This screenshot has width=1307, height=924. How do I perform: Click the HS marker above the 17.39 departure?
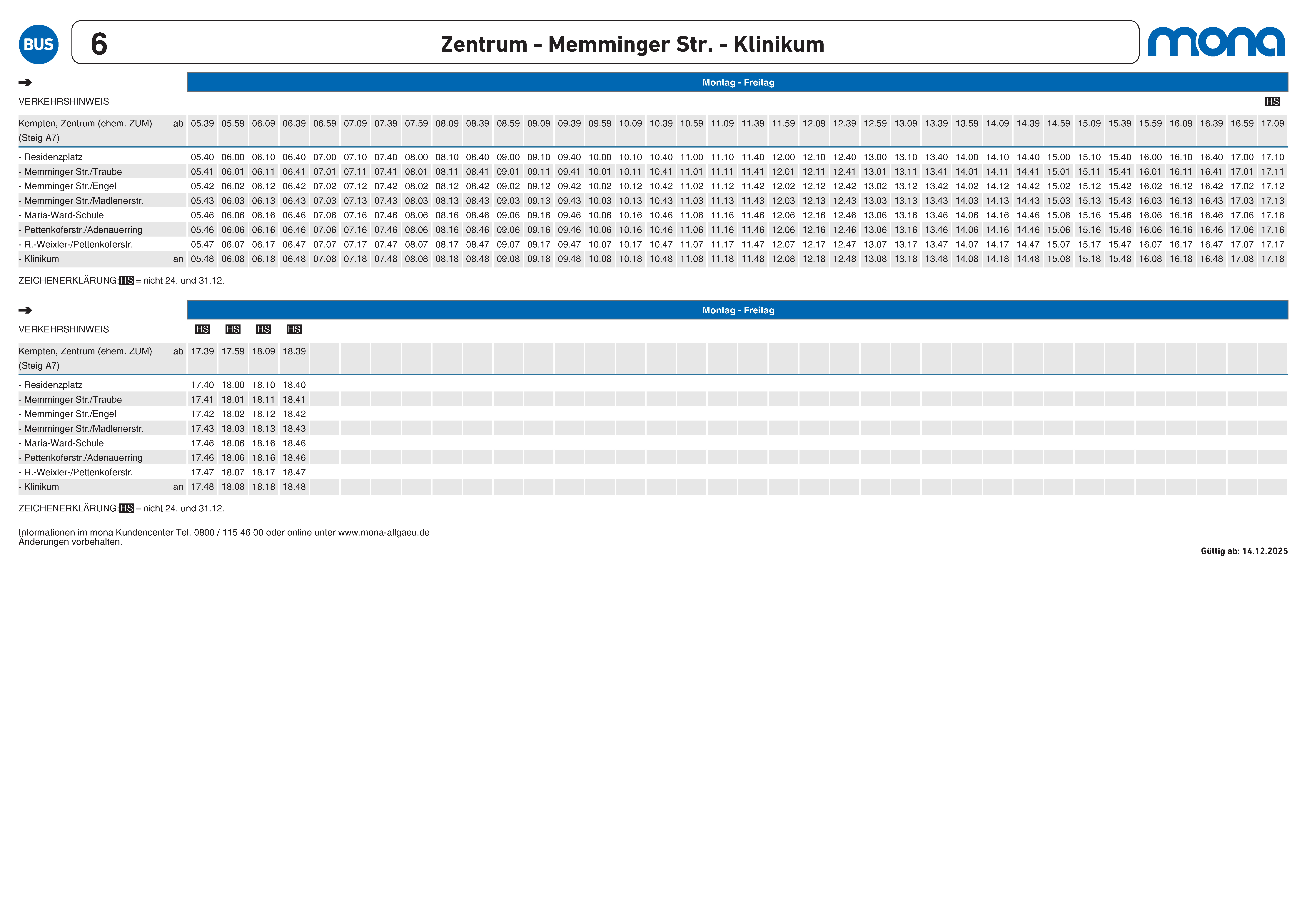[x=202, y=329]
